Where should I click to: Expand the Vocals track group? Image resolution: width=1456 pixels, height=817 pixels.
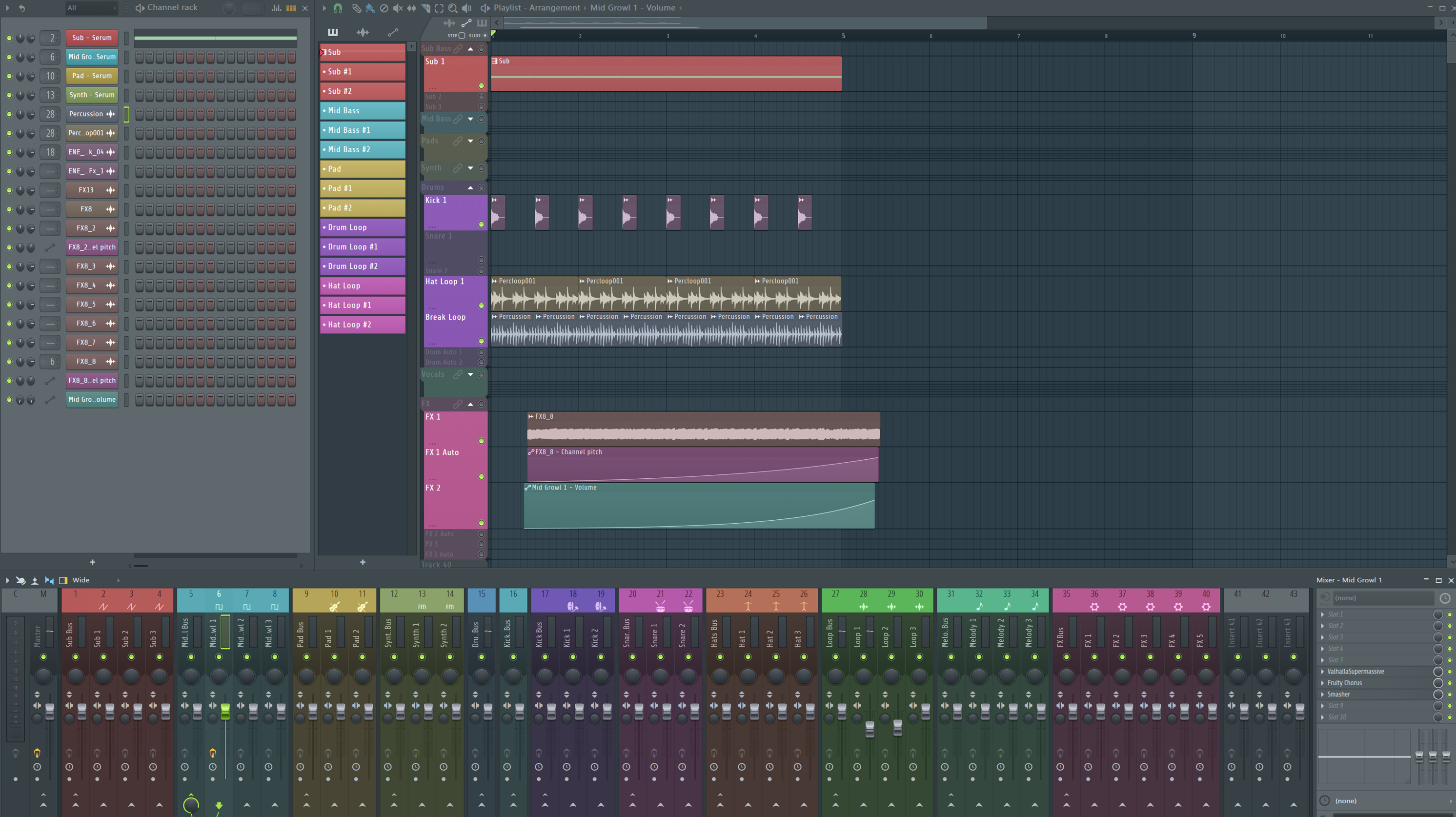coord(470,374)
